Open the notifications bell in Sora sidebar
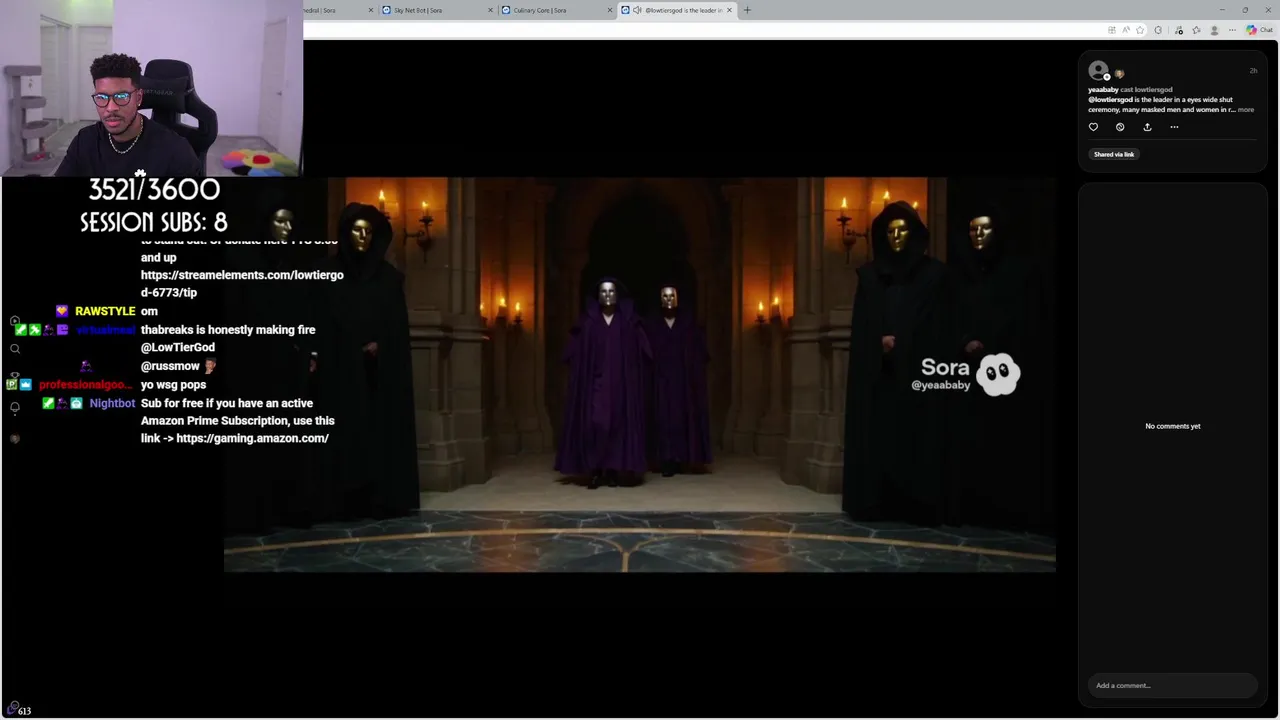This screenshot has height=720, width=1280. [15, 407]
